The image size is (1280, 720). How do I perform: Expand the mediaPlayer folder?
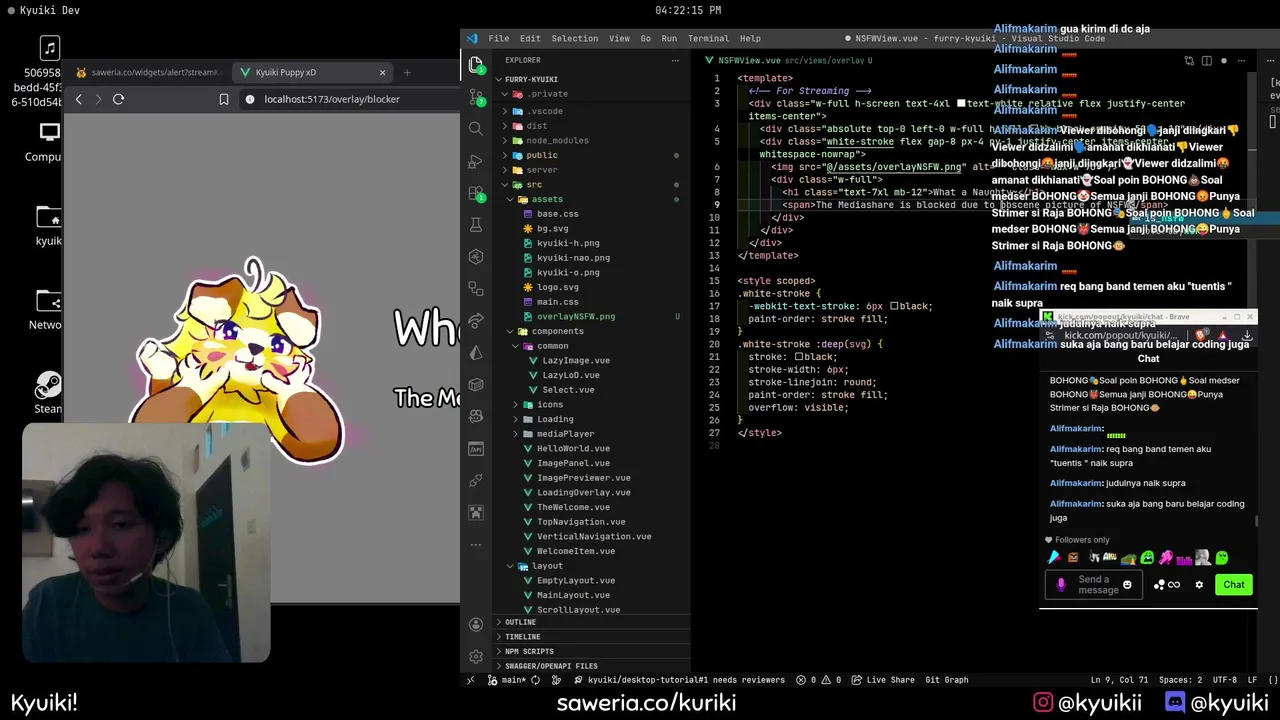565,434
